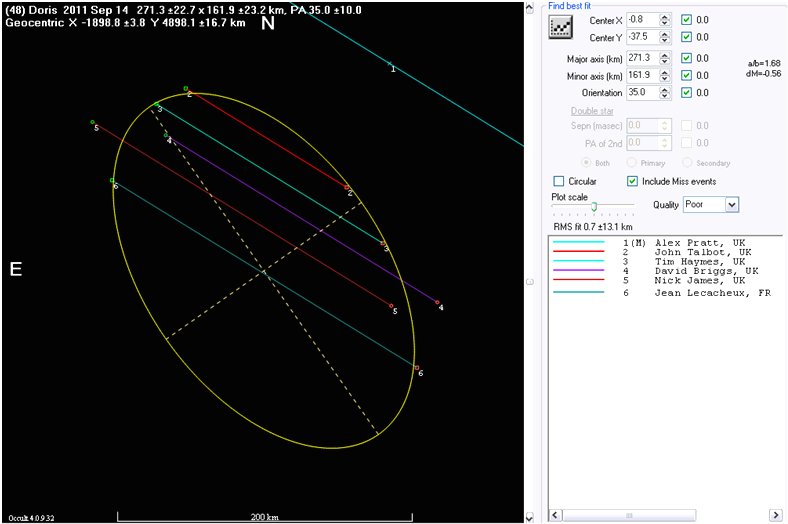Click the Orientation spinner arrows

point(666,93)
